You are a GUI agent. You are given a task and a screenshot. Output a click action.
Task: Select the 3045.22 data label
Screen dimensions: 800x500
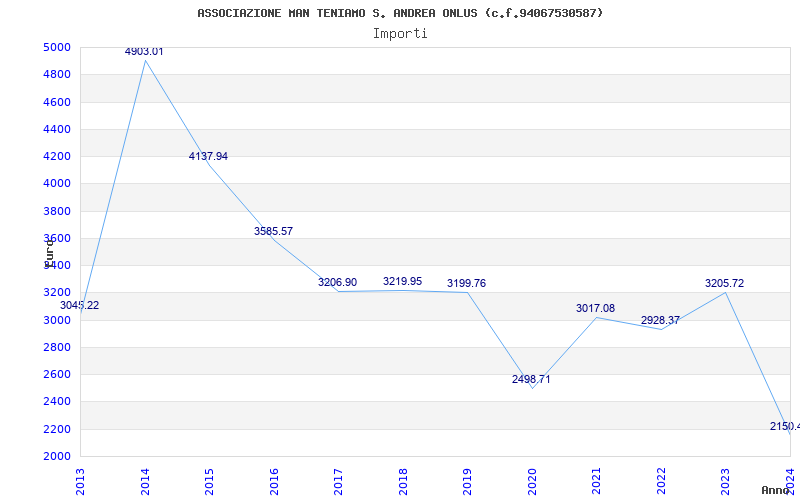tap(80, 306)
